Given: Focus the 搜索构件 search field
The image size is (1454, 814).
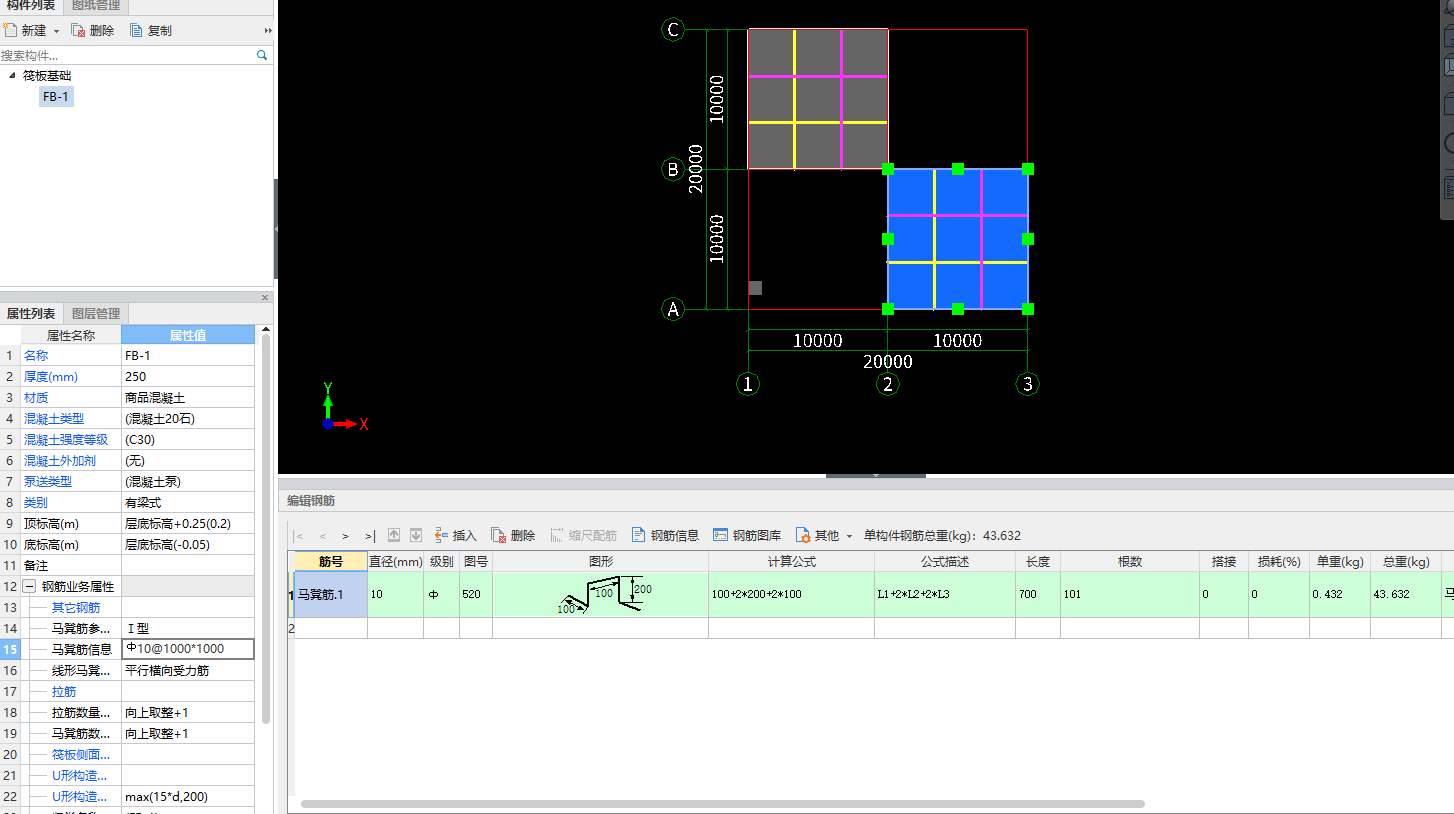Looking at the screenshot, I should (127, 56).
